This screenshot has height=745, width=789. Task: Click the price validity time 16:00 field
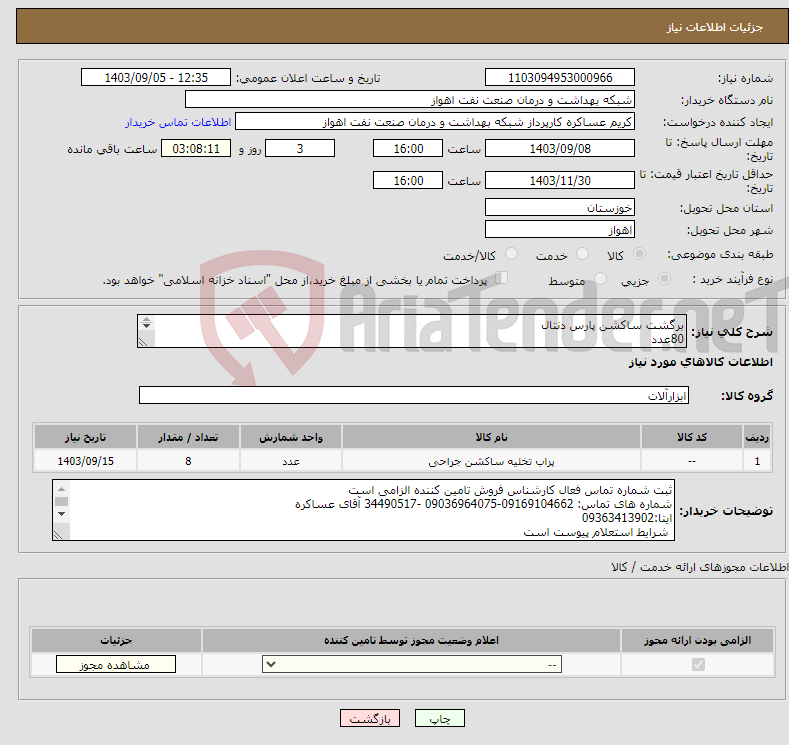point(408,180)
